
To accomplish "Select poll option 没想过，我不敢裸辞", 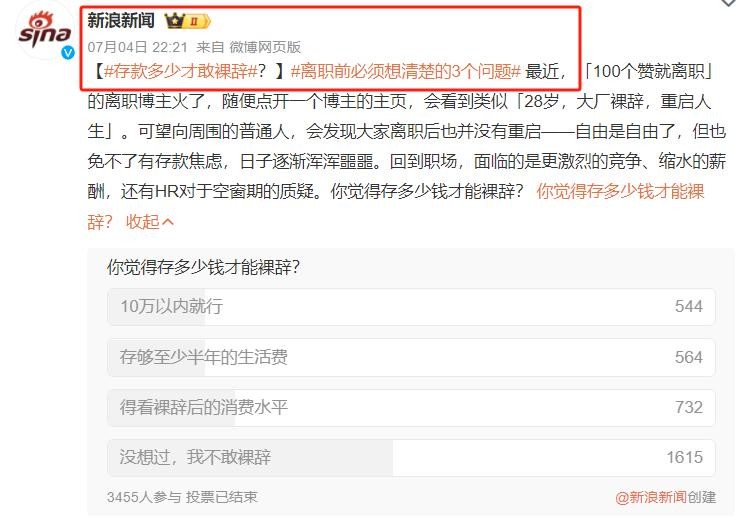I will (411, 457).
